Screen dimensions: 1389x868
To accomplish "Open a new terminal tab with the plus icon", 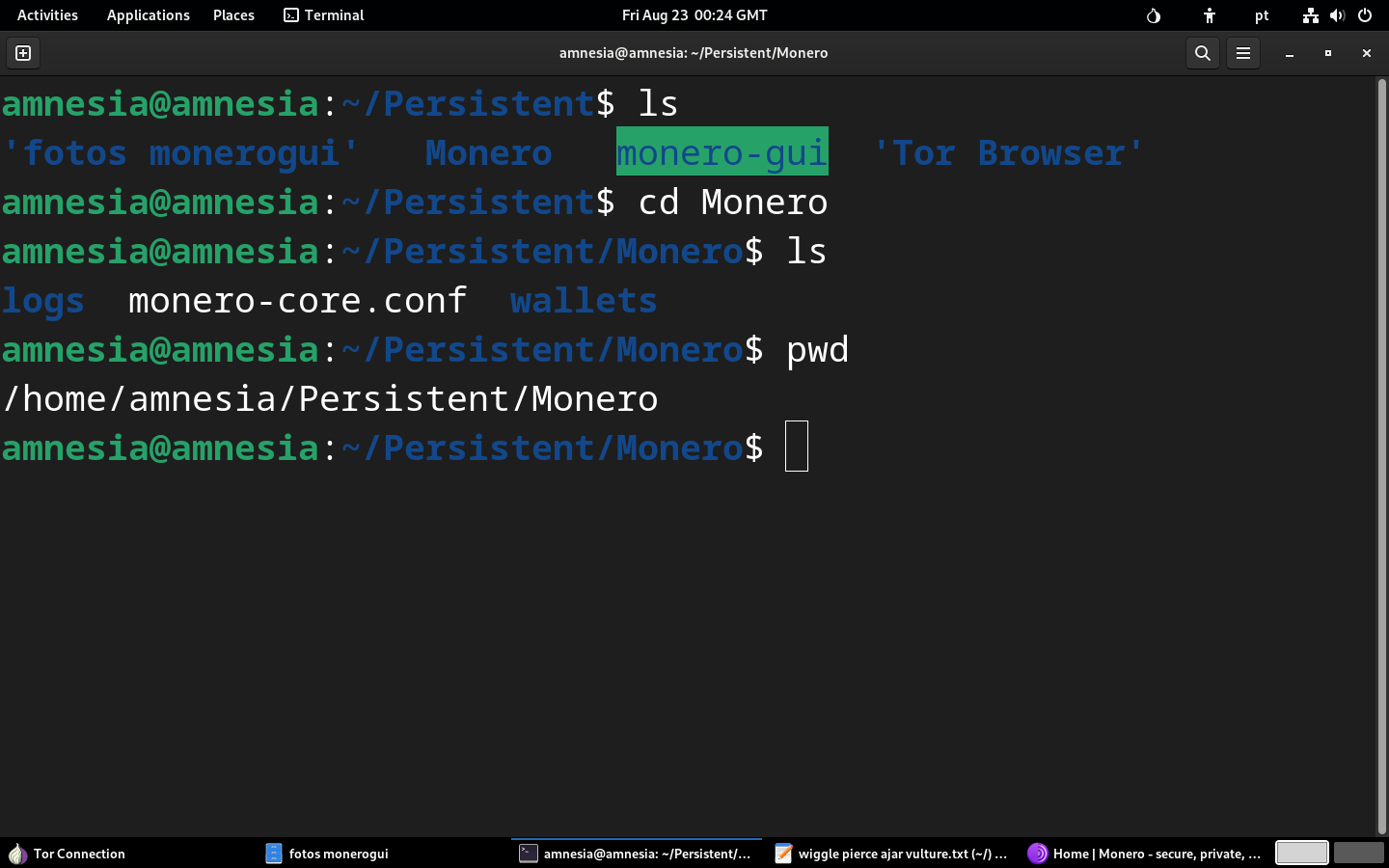I will point(23,53).
